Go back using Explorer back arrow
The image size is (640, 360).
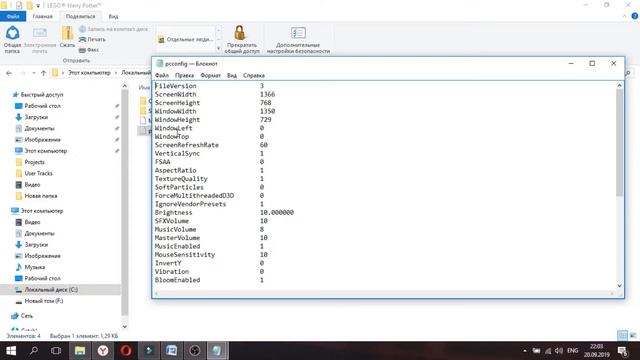coord(9,73)
